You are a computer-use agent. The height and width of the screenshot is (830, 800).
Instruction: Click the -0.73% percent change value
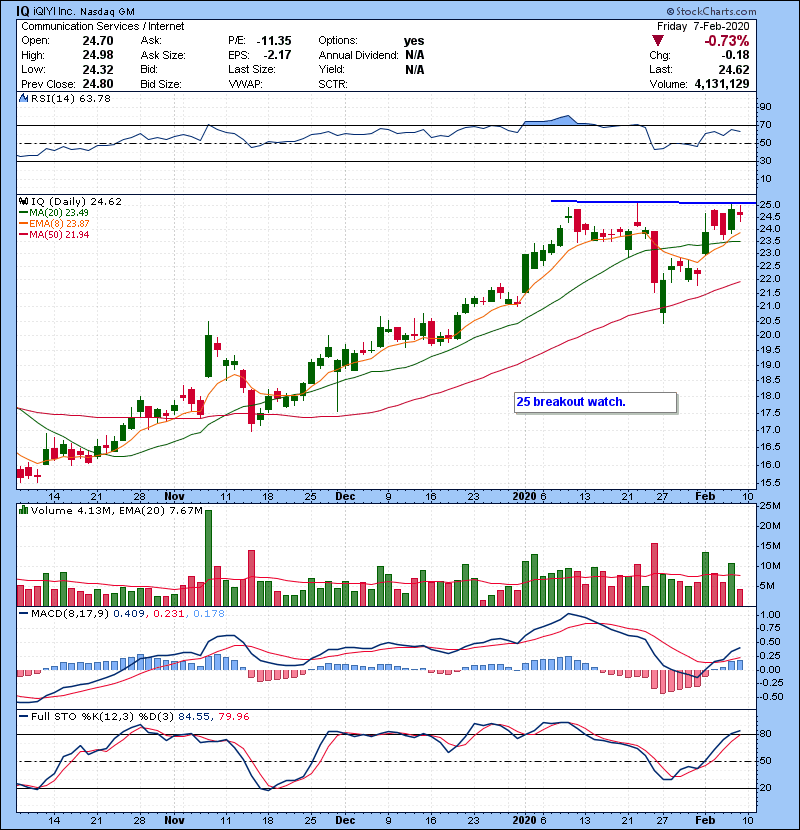click(726, 41)
